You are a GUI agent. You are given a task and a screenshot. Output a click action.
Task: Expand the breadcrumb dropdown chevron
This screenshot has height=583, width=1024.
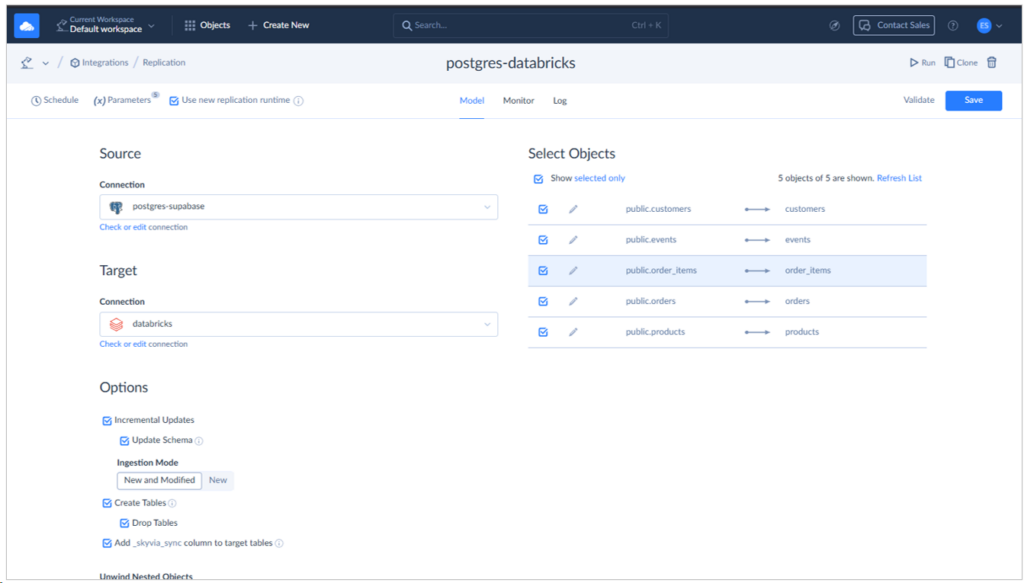(45, 63)
